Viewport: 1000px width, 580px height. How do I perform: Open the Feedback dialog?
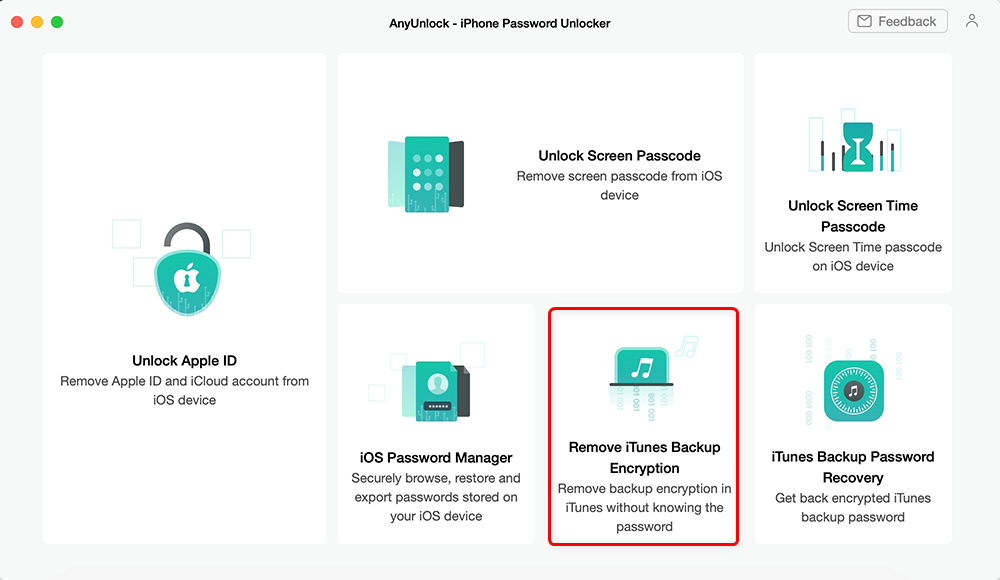point(897,20)
